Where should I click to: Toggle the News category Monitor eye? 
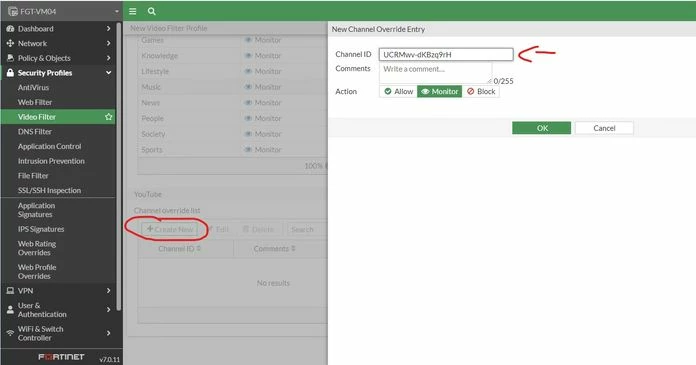point(249,103)
